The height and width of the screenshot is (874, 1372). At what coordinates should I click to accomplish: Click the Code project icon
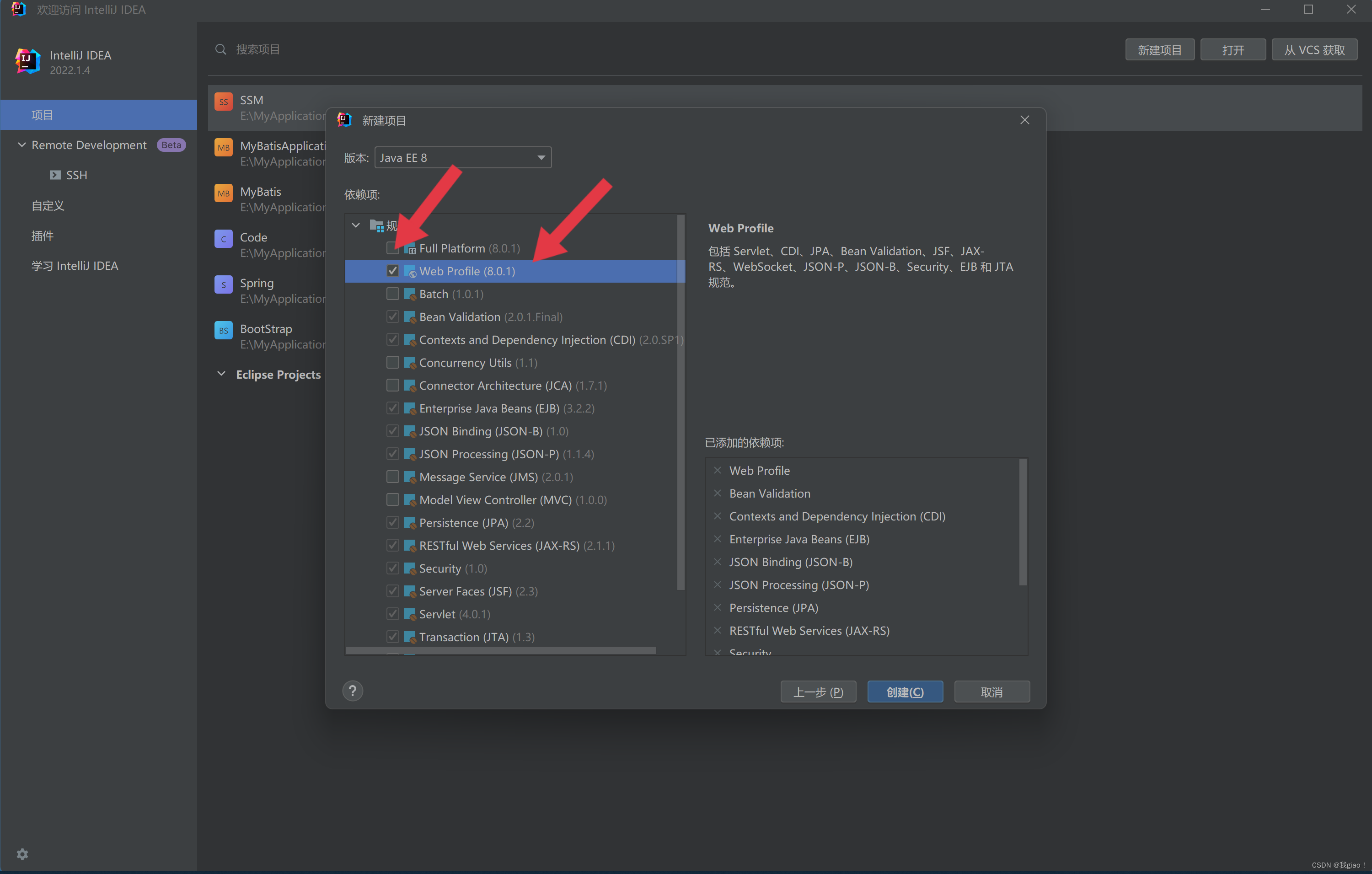223,239
